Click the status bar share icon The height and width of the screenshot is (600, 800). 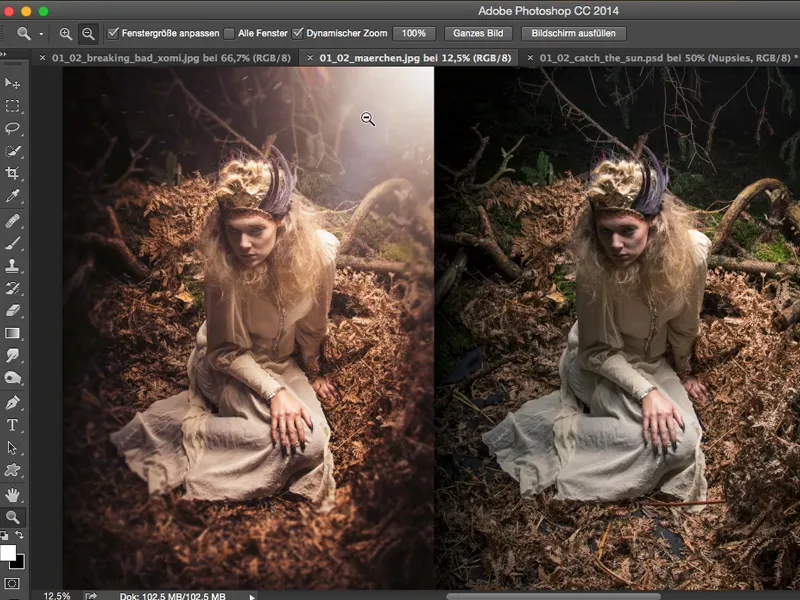click(x=91, y=596)
